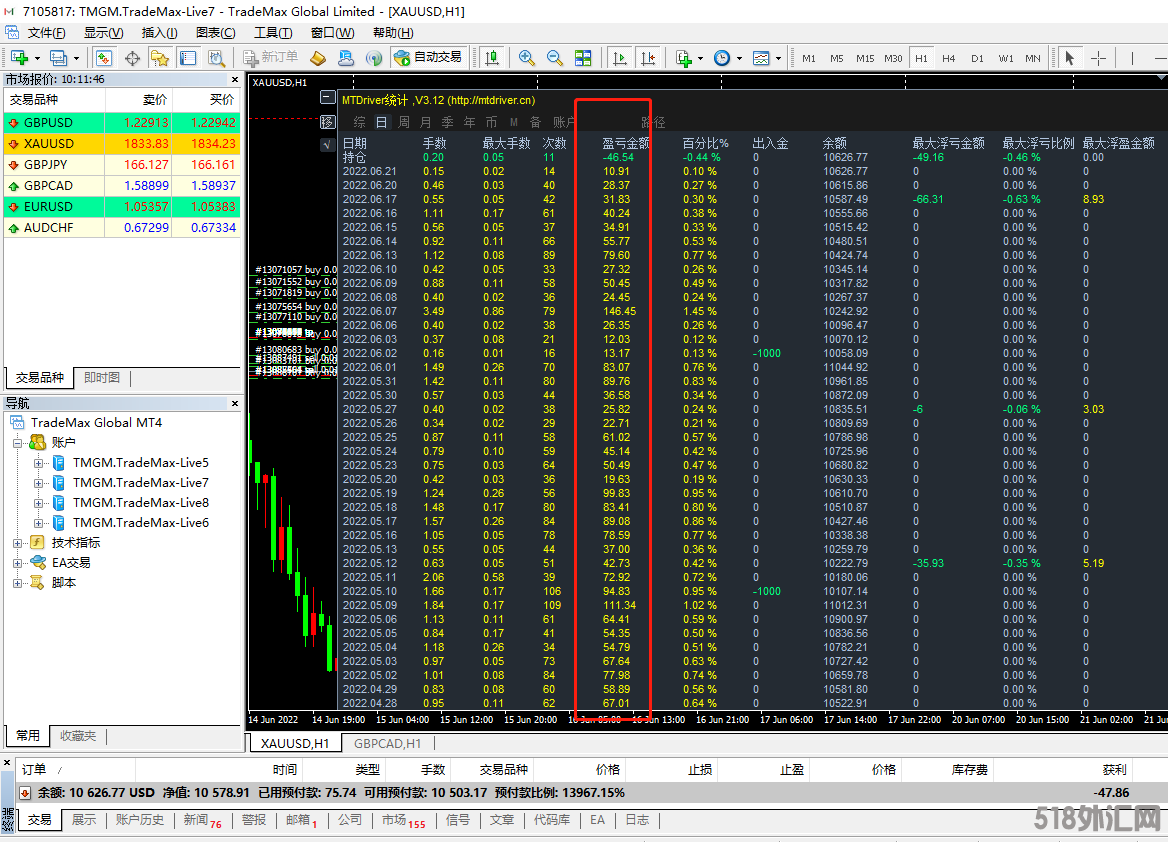Open the 日志 terminal tab

[x=637, y=820]
